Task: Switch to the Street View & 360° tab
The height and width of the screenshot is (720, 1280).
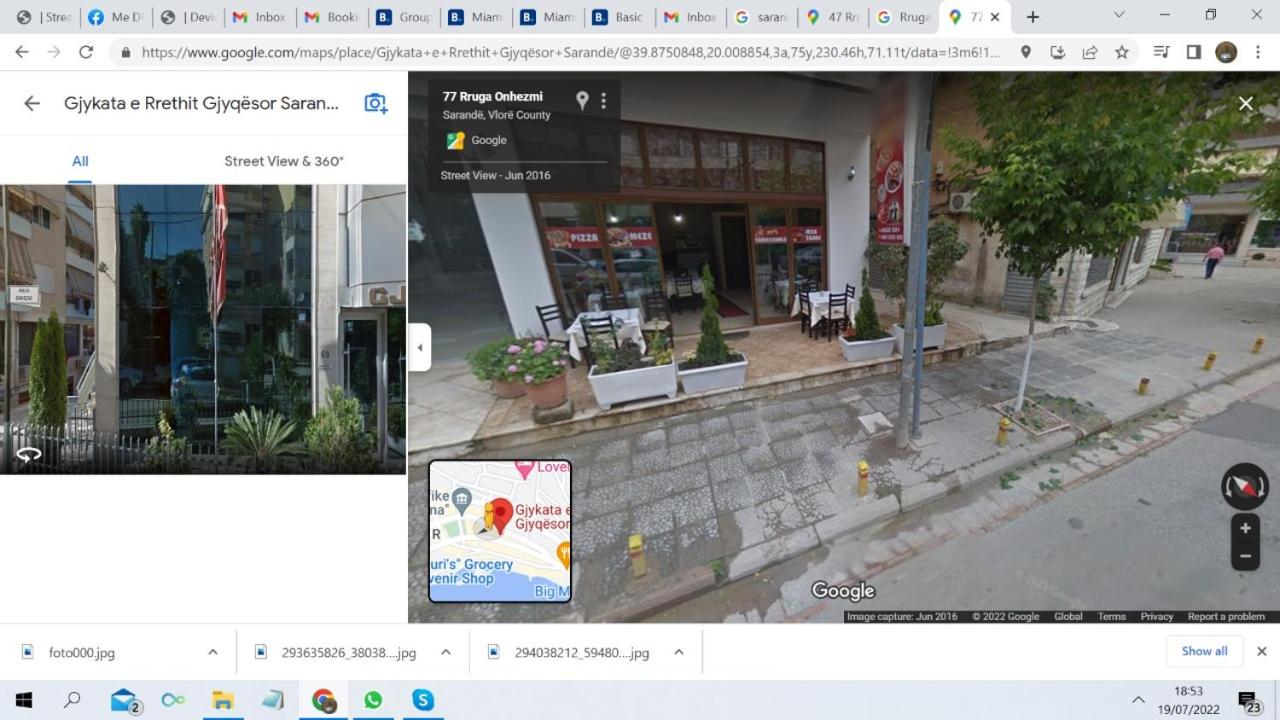Action: 284,161
